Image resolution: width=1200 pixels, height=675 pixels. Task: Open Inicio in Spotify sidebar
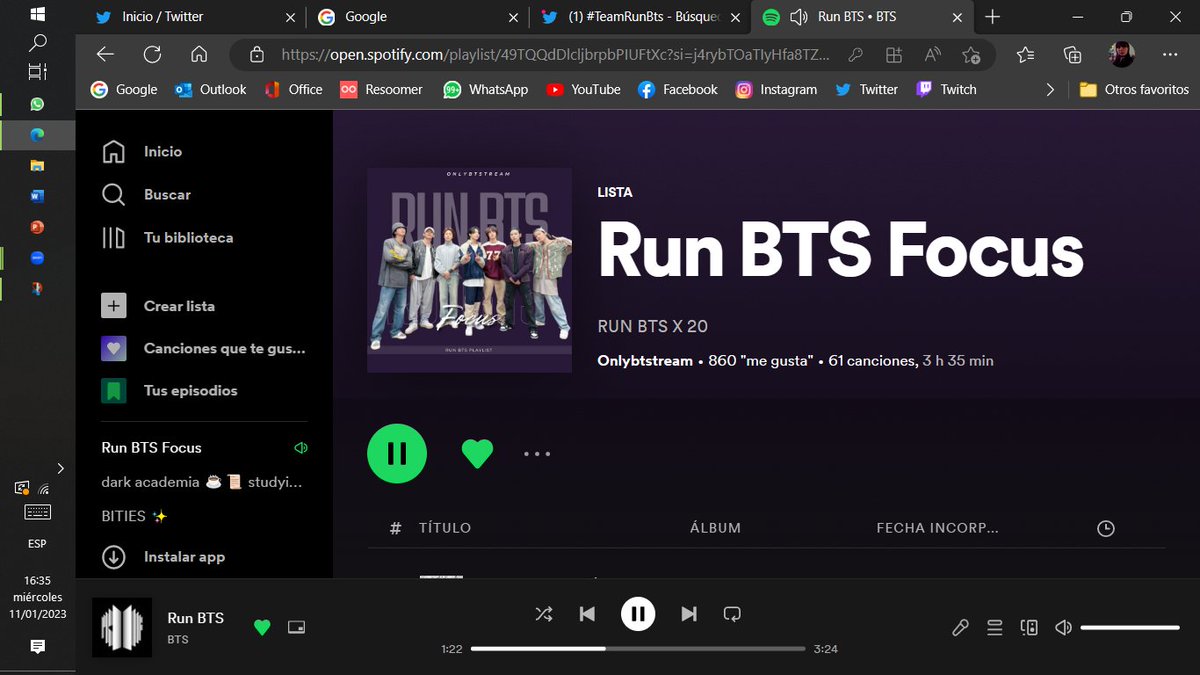click(142, 152)
